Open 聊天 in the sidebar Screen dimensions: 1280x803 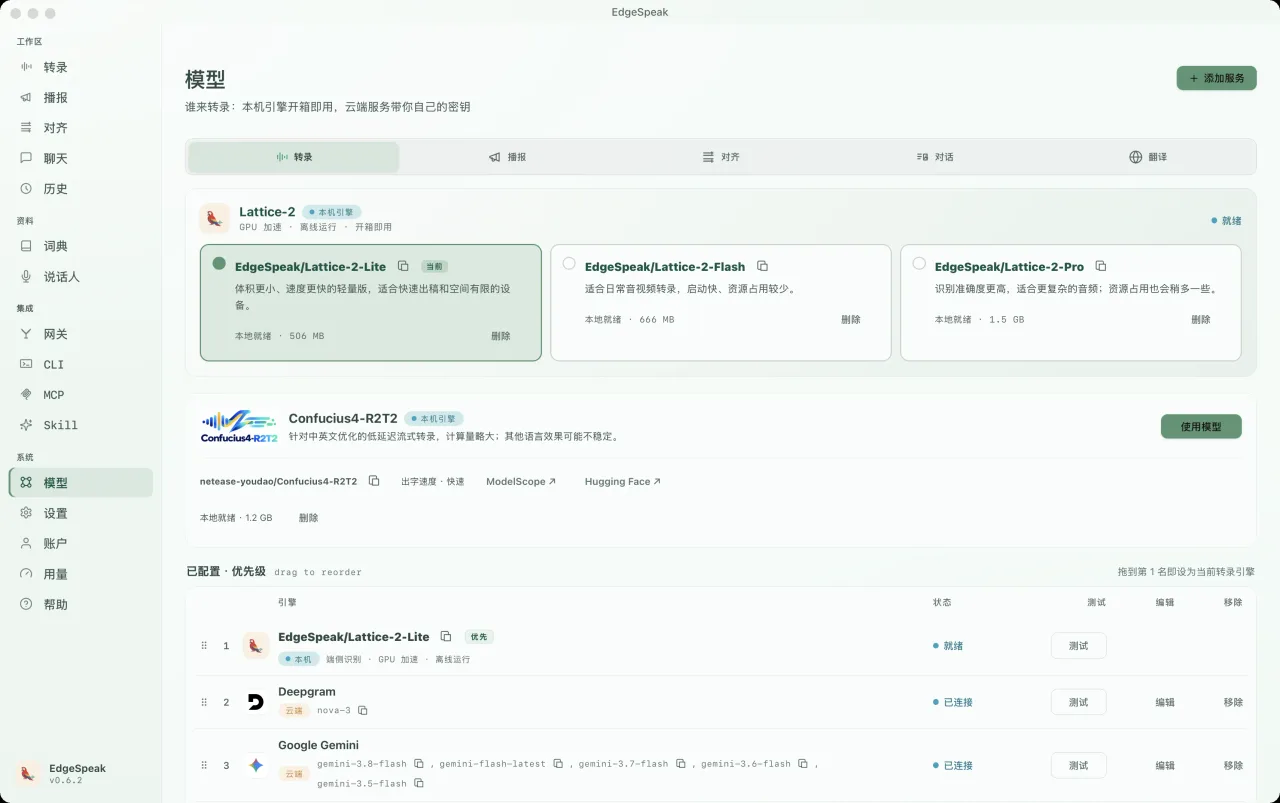point(81,158)
